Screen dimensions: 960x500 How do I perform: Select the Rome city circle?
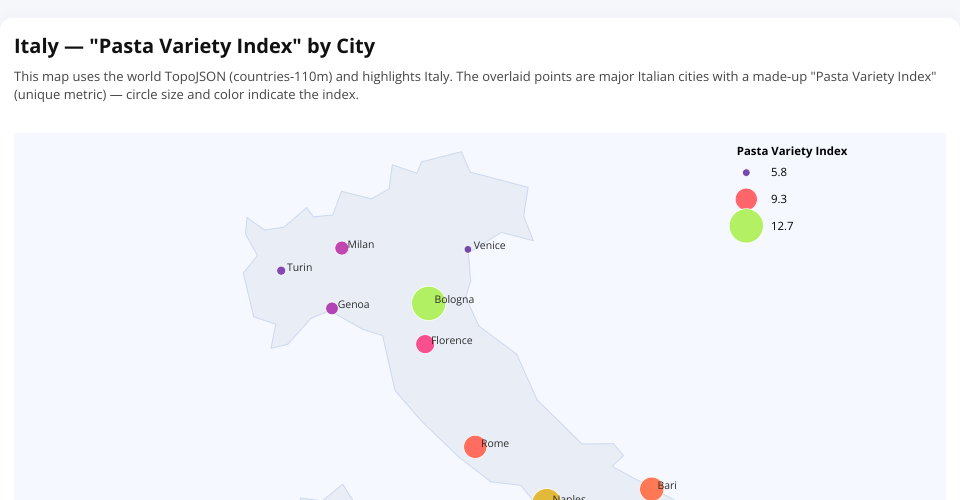[x=475, y=447]
